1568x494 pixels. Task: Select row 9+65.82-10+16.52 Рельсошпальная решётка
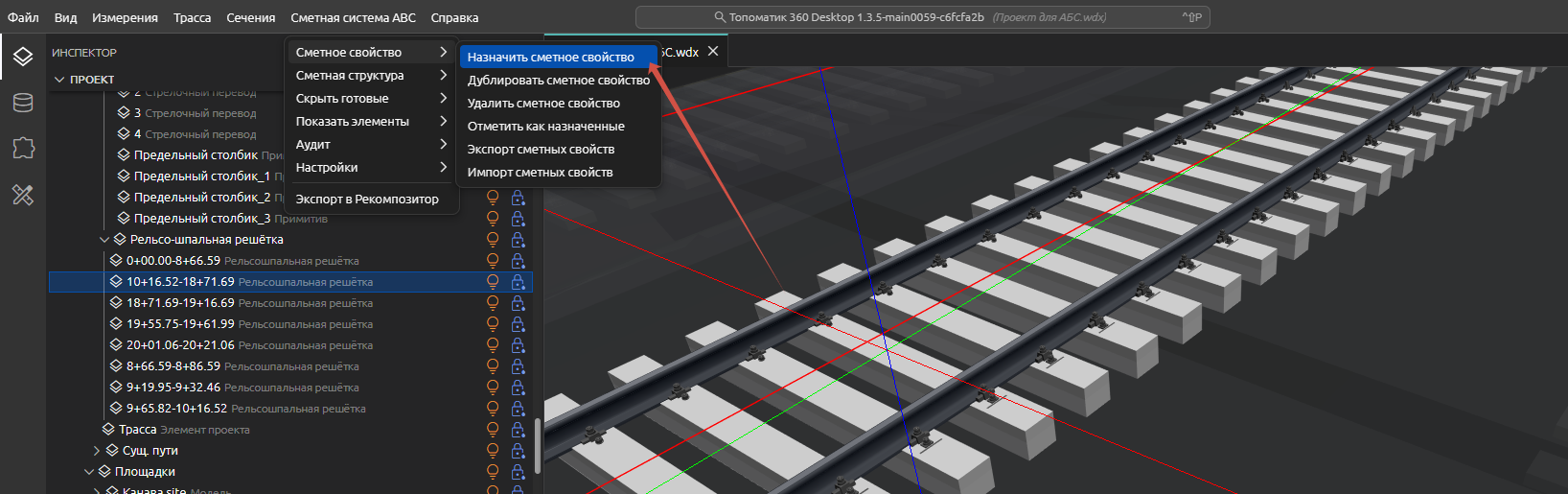point(290,409)
